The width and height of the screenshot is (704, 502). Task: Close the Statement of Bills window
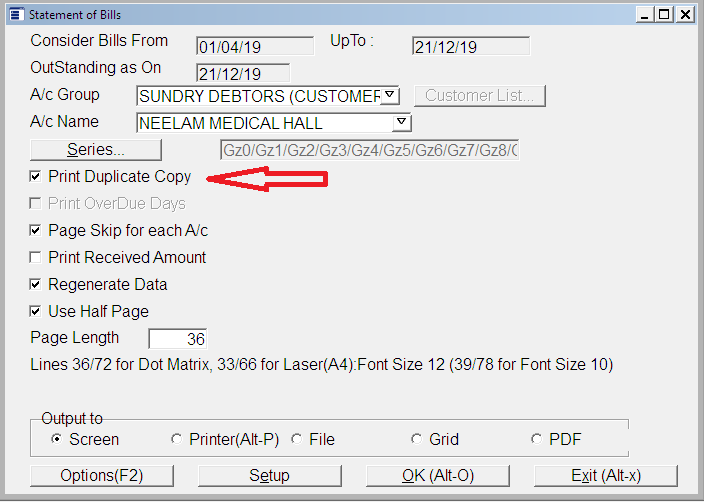tap(685, 14)
